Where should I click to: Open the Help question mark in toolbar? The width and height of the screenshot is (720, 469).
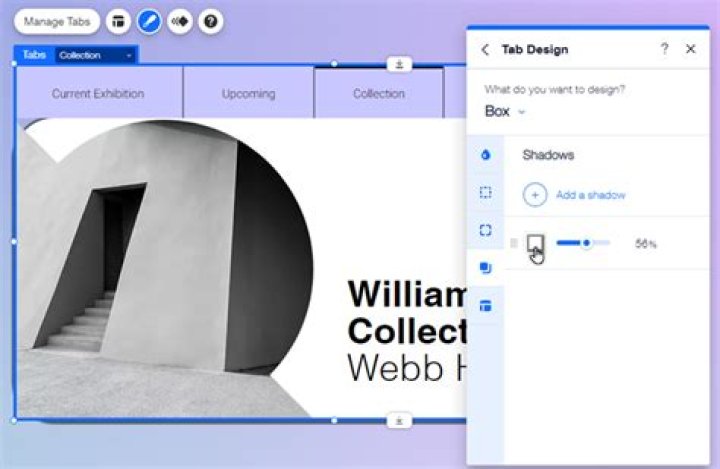coord(210,20)
